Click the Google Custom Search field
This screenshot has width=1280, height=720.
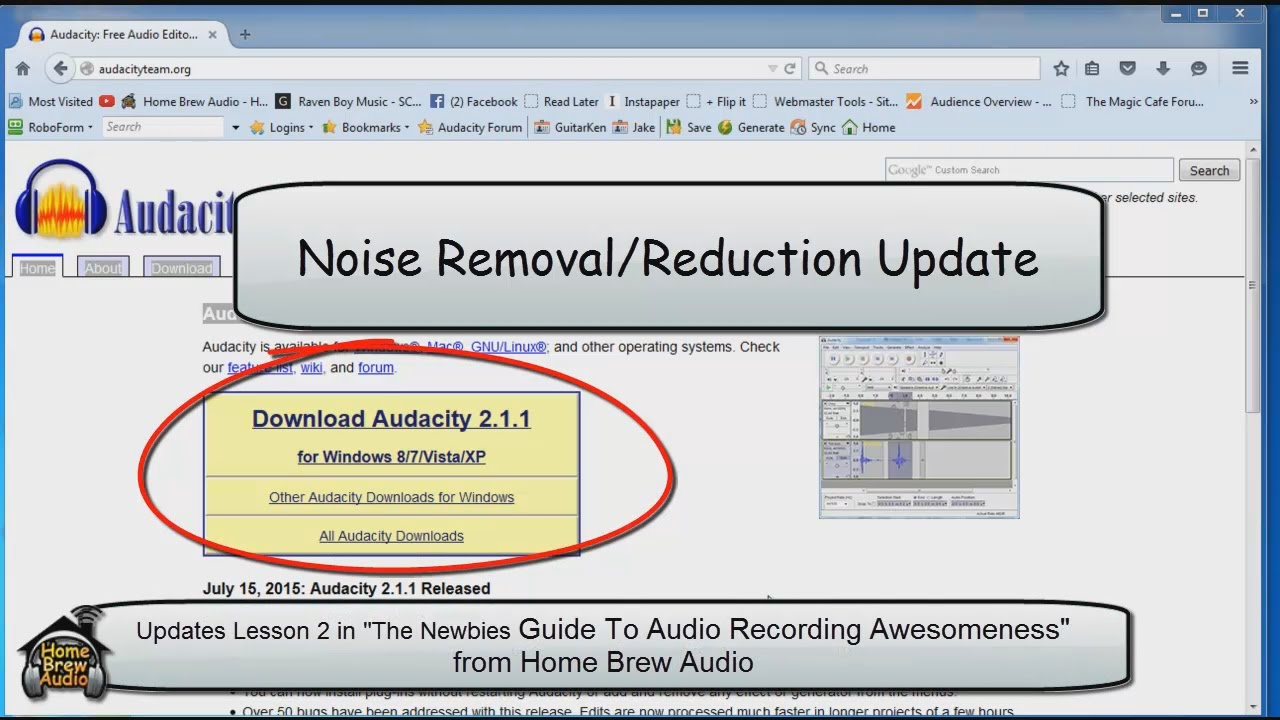[1029, 170]
